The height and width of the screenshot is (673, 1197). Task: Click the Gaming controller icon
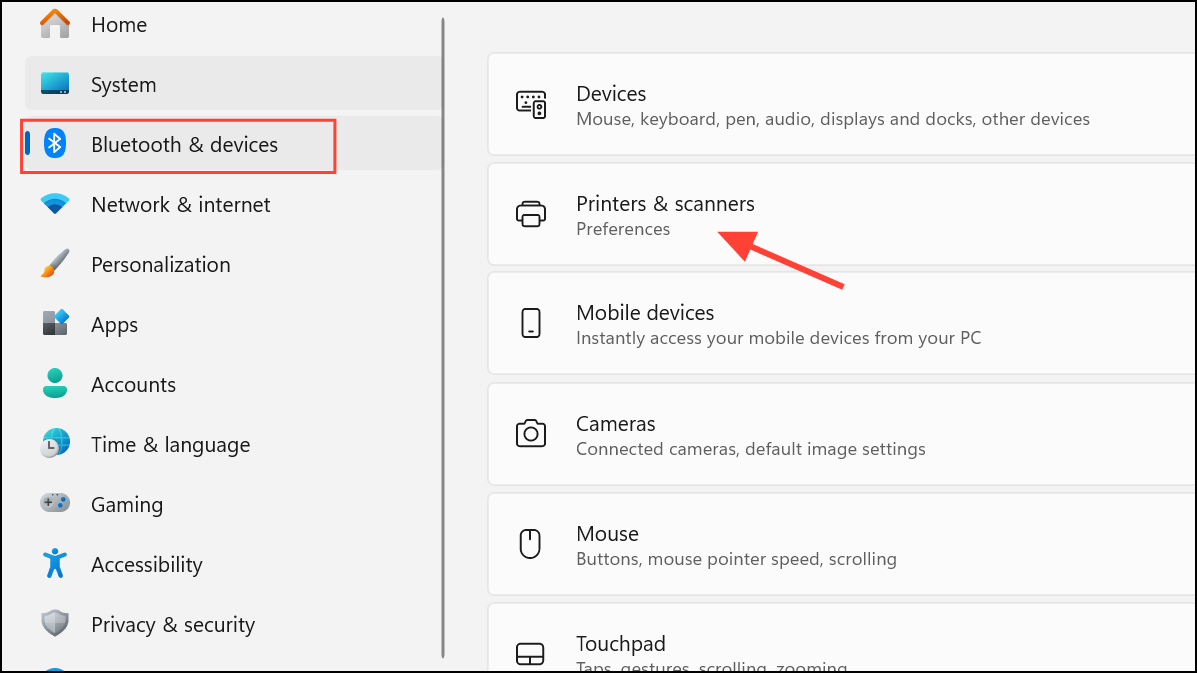[x=55, y=504]
